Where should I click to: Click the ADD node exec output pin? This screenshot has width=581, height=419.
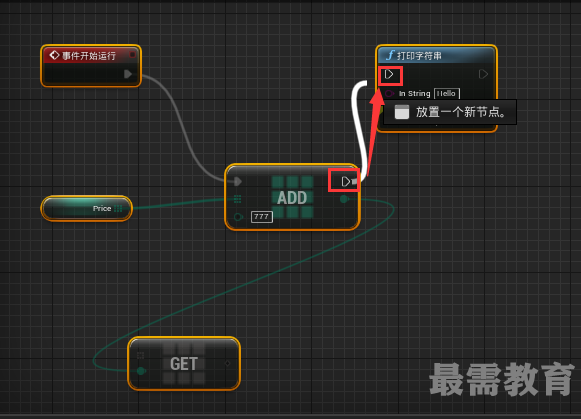(x=346, y=181)
